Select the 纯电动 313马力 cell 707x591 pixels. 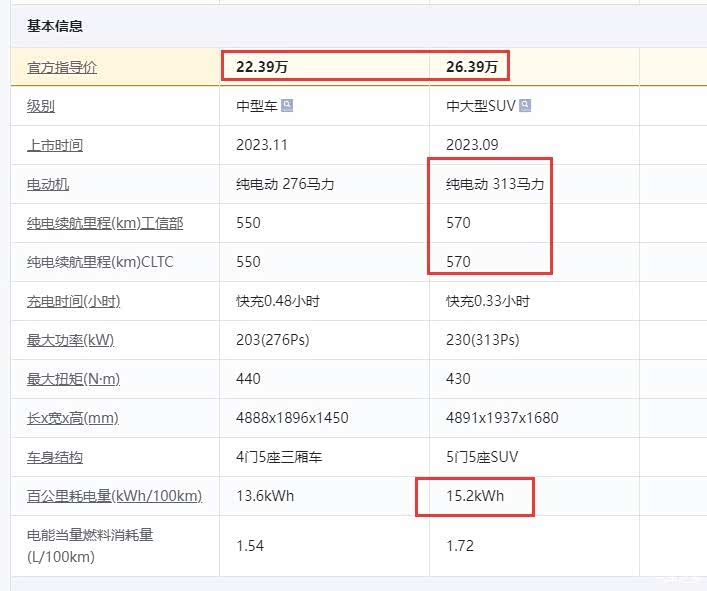[495, 184]
